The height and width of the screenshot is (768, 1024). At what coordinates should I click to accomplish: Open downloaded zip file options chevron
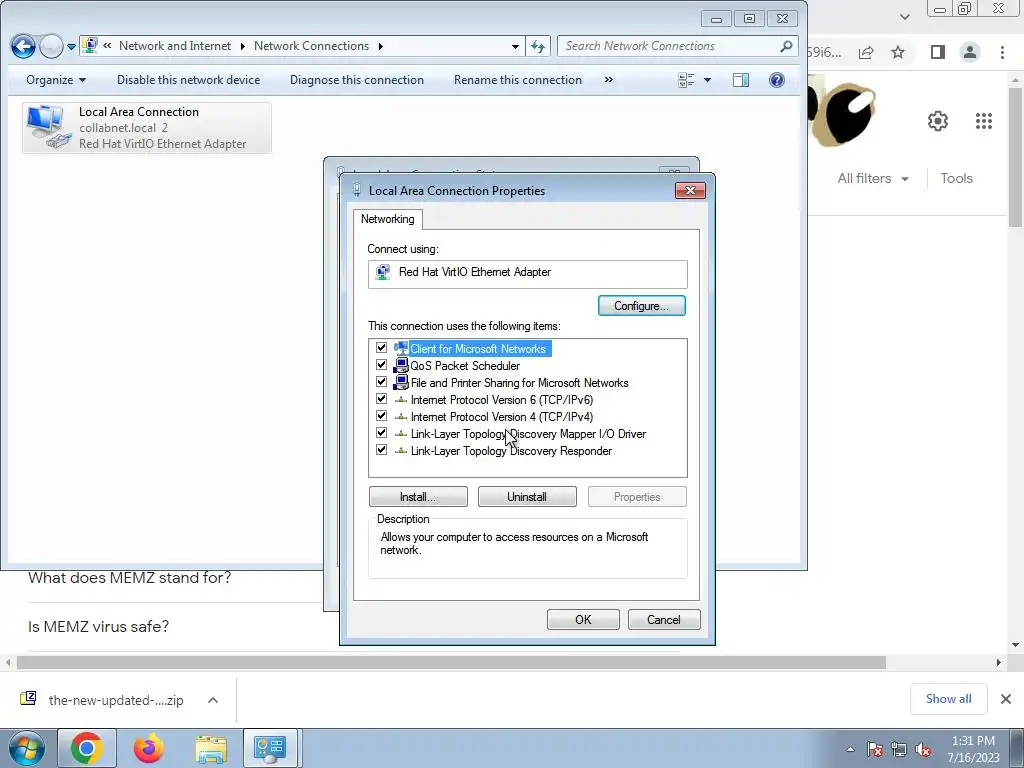coord(212,700)
